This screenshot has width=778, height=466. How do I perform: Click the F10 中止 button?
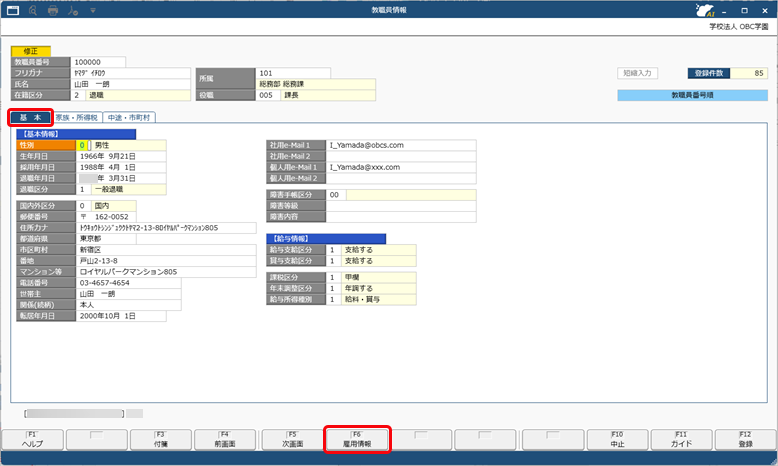(x=617, y=439)
